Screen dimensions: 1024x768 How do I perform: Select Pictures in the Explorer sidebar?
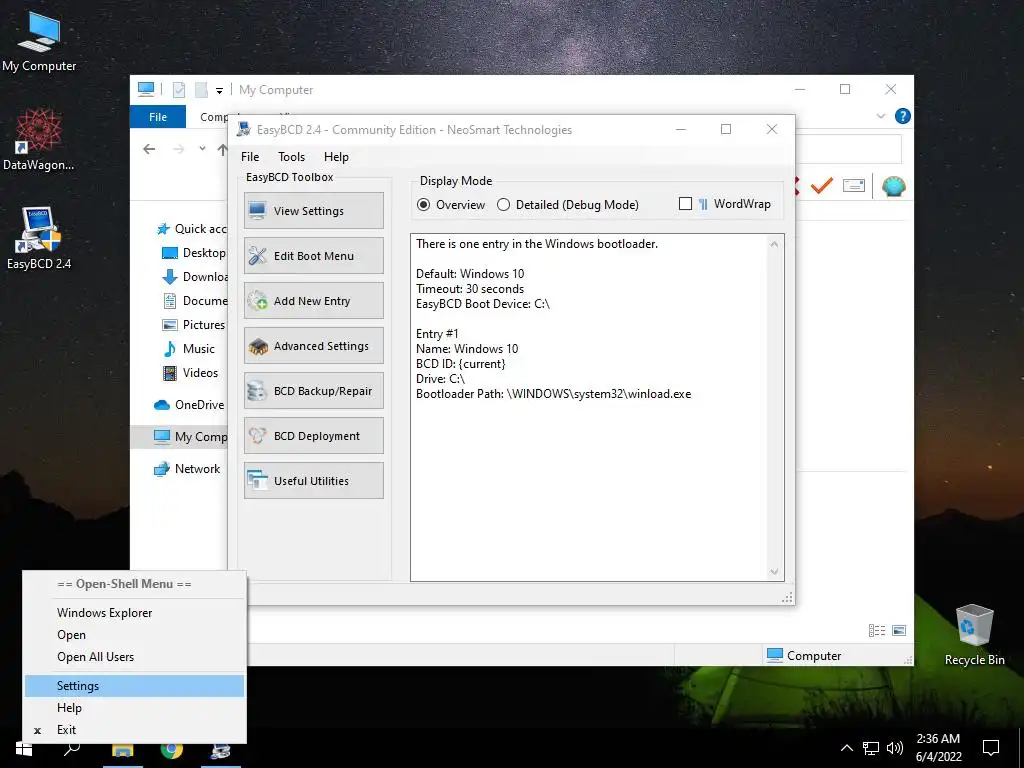click(193, 325)
